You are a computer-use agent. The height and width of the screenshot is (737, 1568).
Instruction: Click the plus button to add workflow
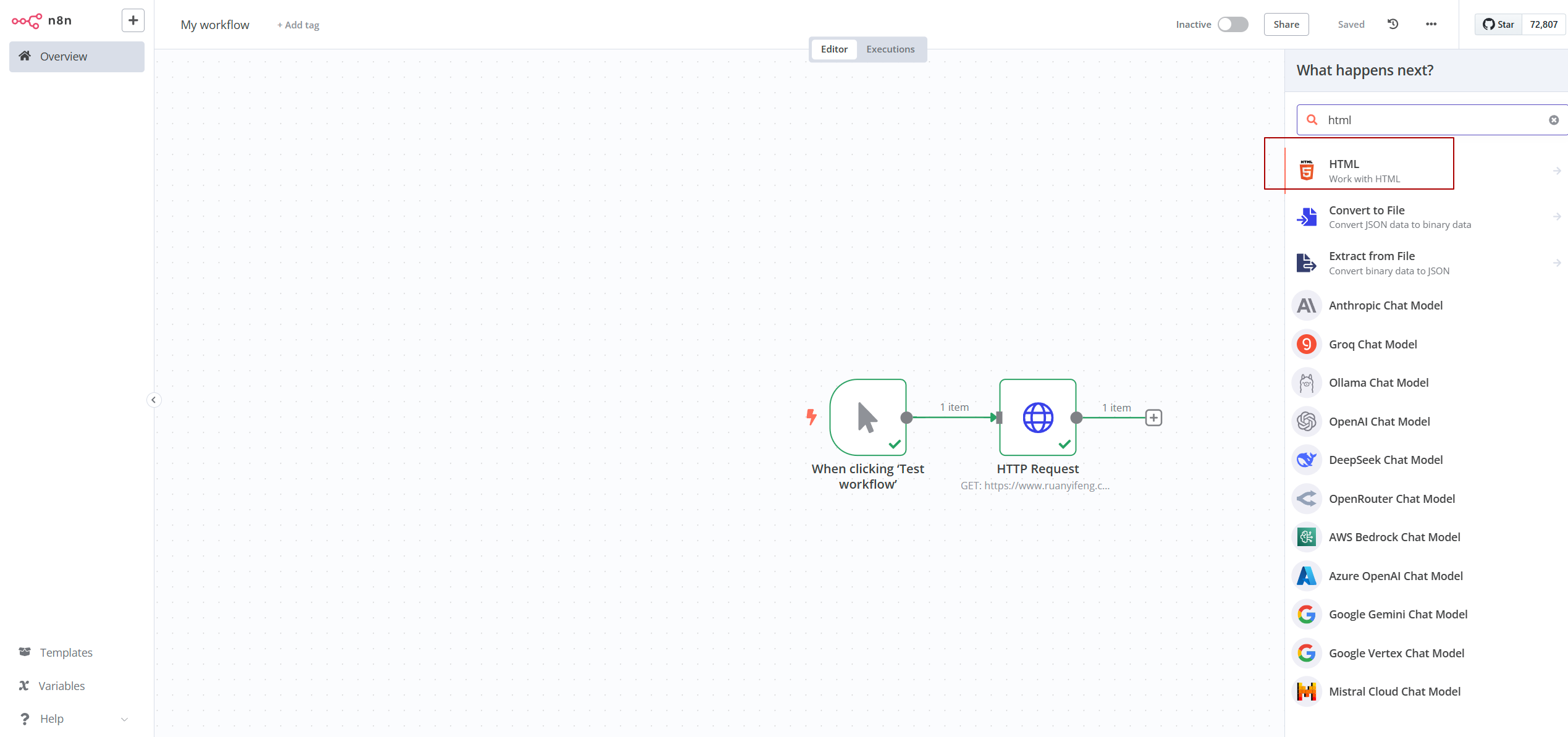(x=133, y=20)
